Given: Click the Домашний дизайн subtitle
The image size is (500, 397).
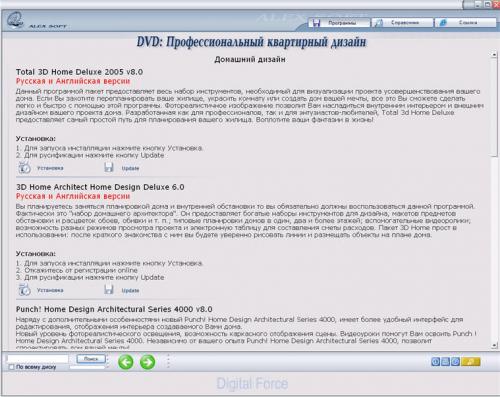Looking at the screenshot, I should 250,60.
